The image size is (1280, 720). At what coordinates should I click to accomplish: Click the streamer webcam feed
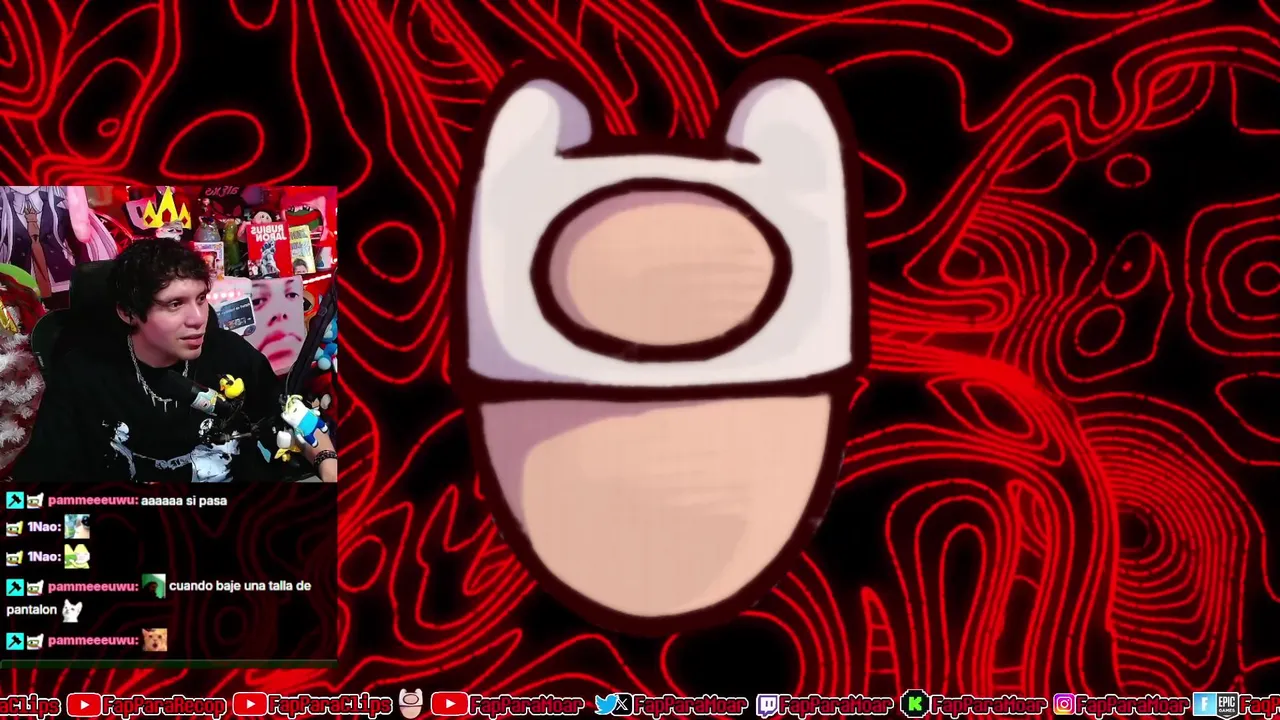(x=168, y=334)
